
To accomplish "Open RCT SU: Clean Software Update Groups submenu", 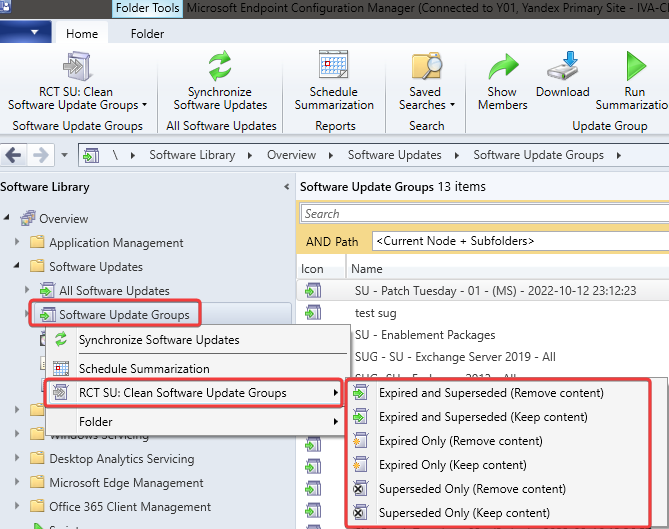I will 194,392.
